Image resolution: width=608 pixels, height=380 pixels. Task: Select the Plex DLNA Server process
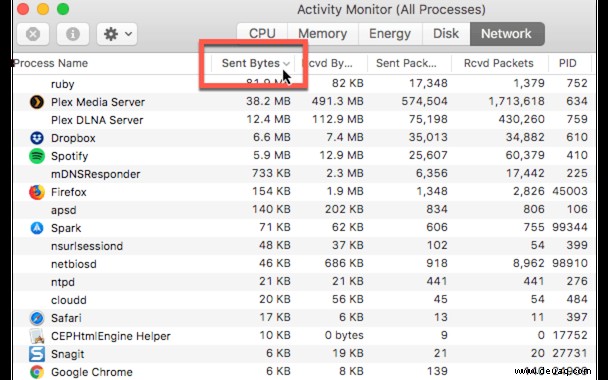[97, 120]
